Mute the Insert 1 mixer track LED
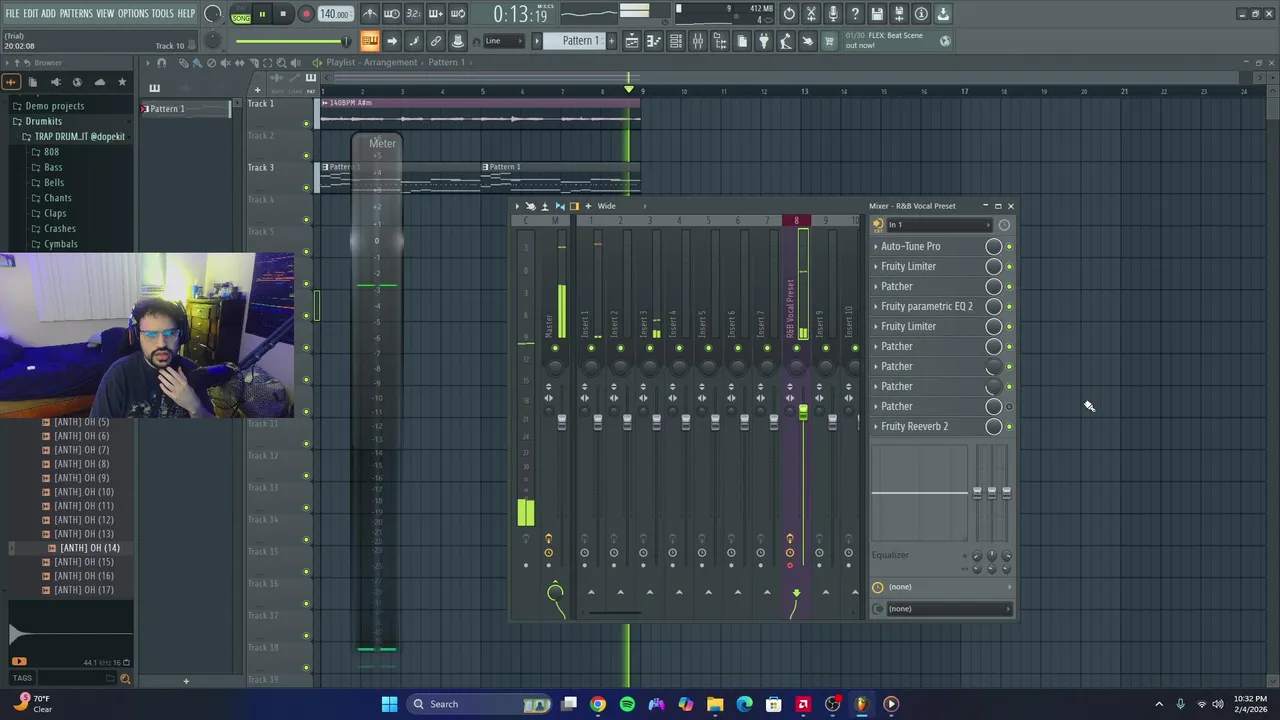This screenshot has width=1280, height=720. tap(591, 348)
